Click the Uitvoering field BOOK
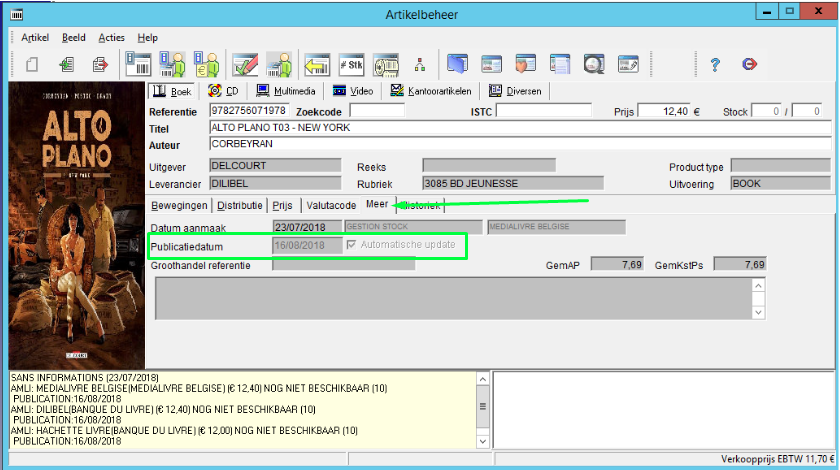 781,183
